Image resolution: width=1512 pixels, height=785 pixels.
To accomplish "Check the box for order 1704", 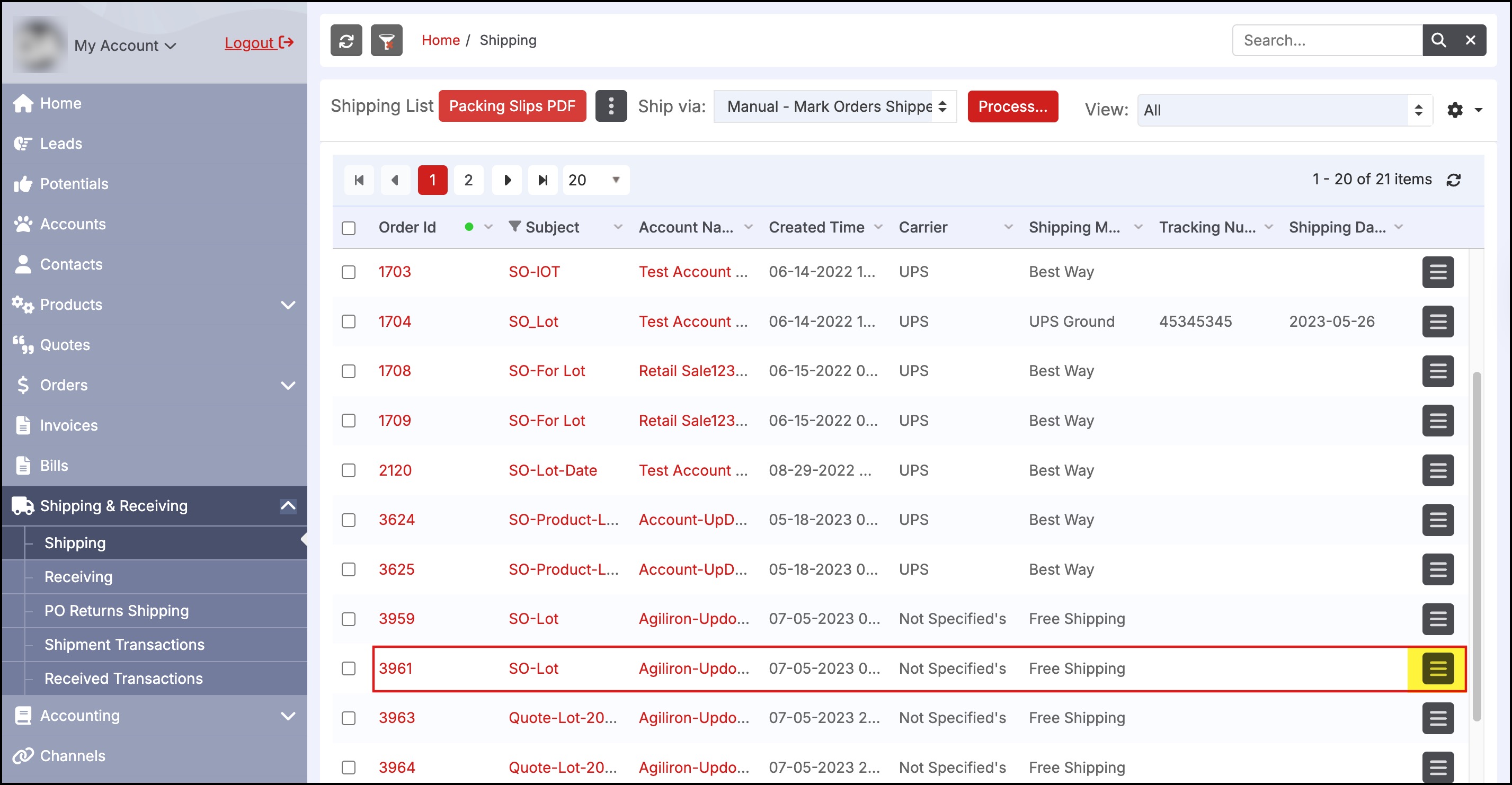I will (x=349, y=322).
